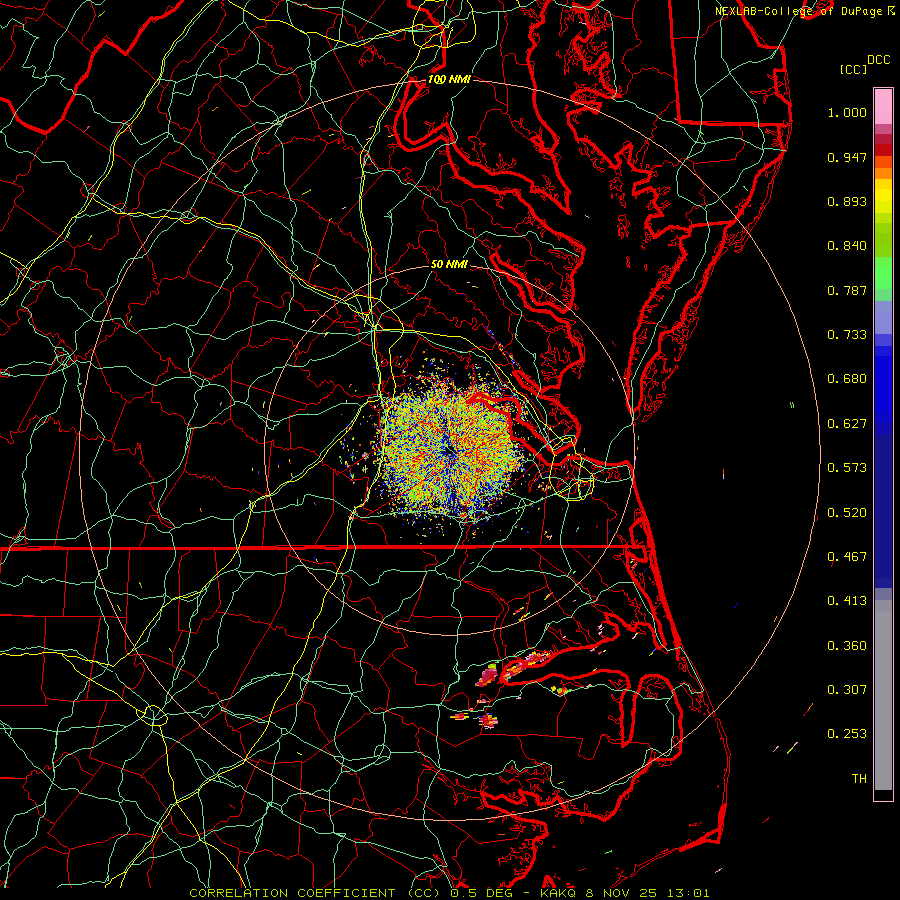Click the 0.413 scale value
This screenshot has height=900, width=900.
[847, 601]
